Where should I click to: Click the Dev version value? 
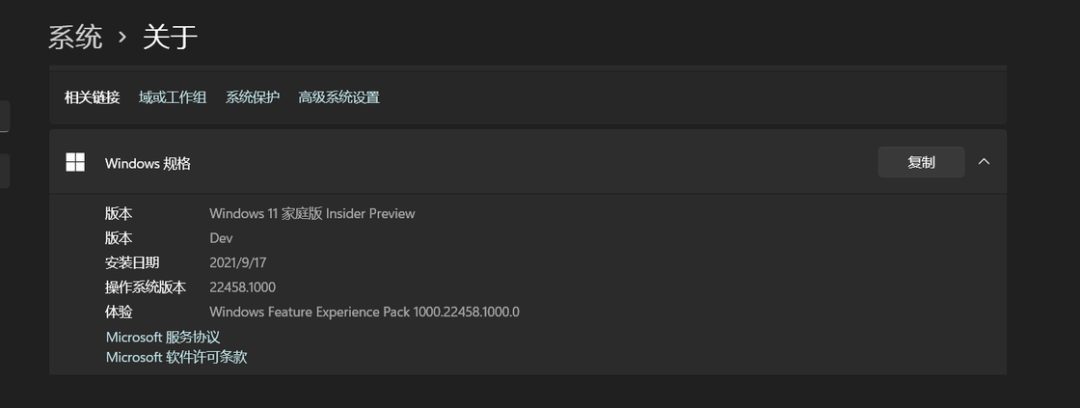(x=221, y=238)
